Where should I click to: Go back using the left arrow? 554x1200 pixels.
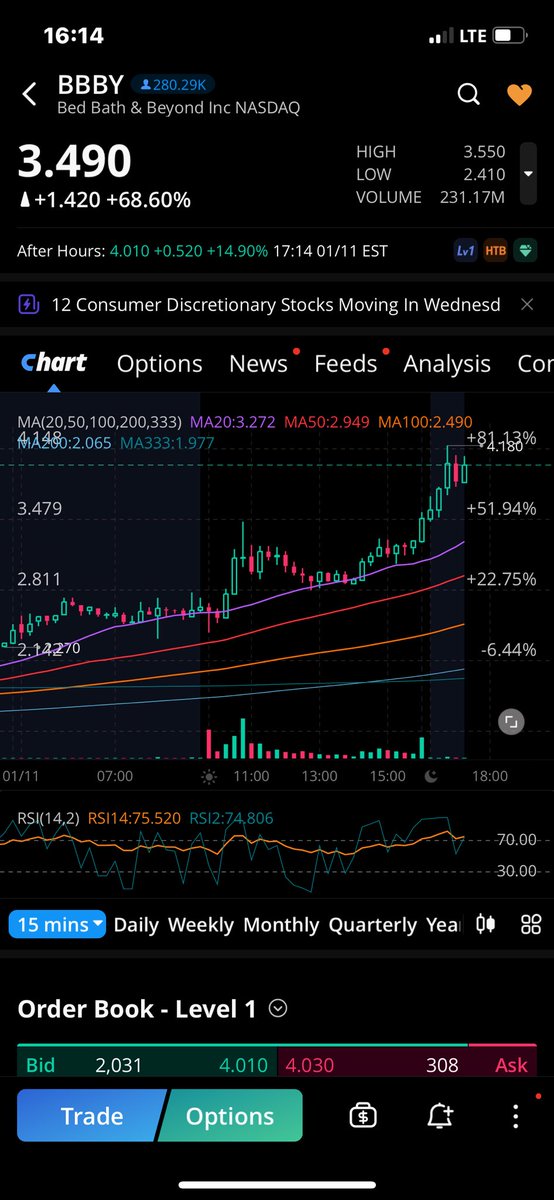click(x=30, y=94)
